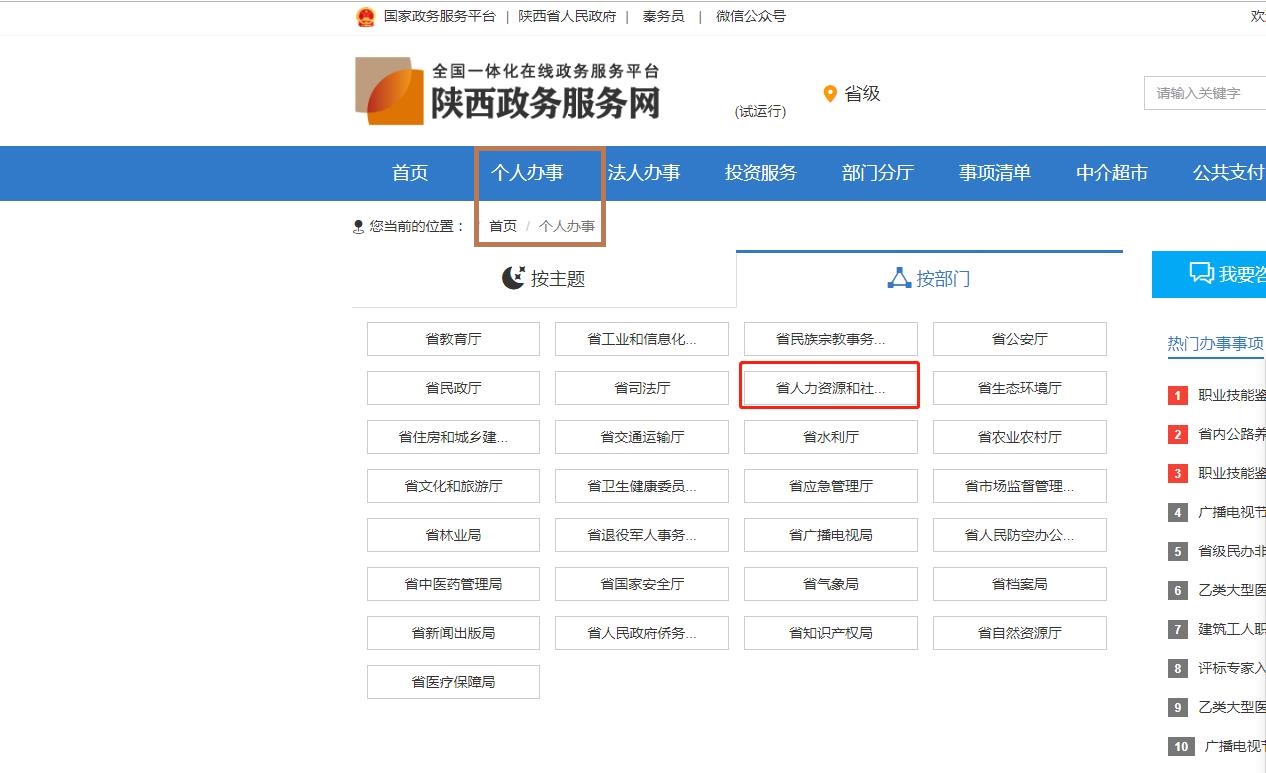Click the 按主题 moon icon
The width and height of the screenshot is (1266, 773).
click(513, 278)
